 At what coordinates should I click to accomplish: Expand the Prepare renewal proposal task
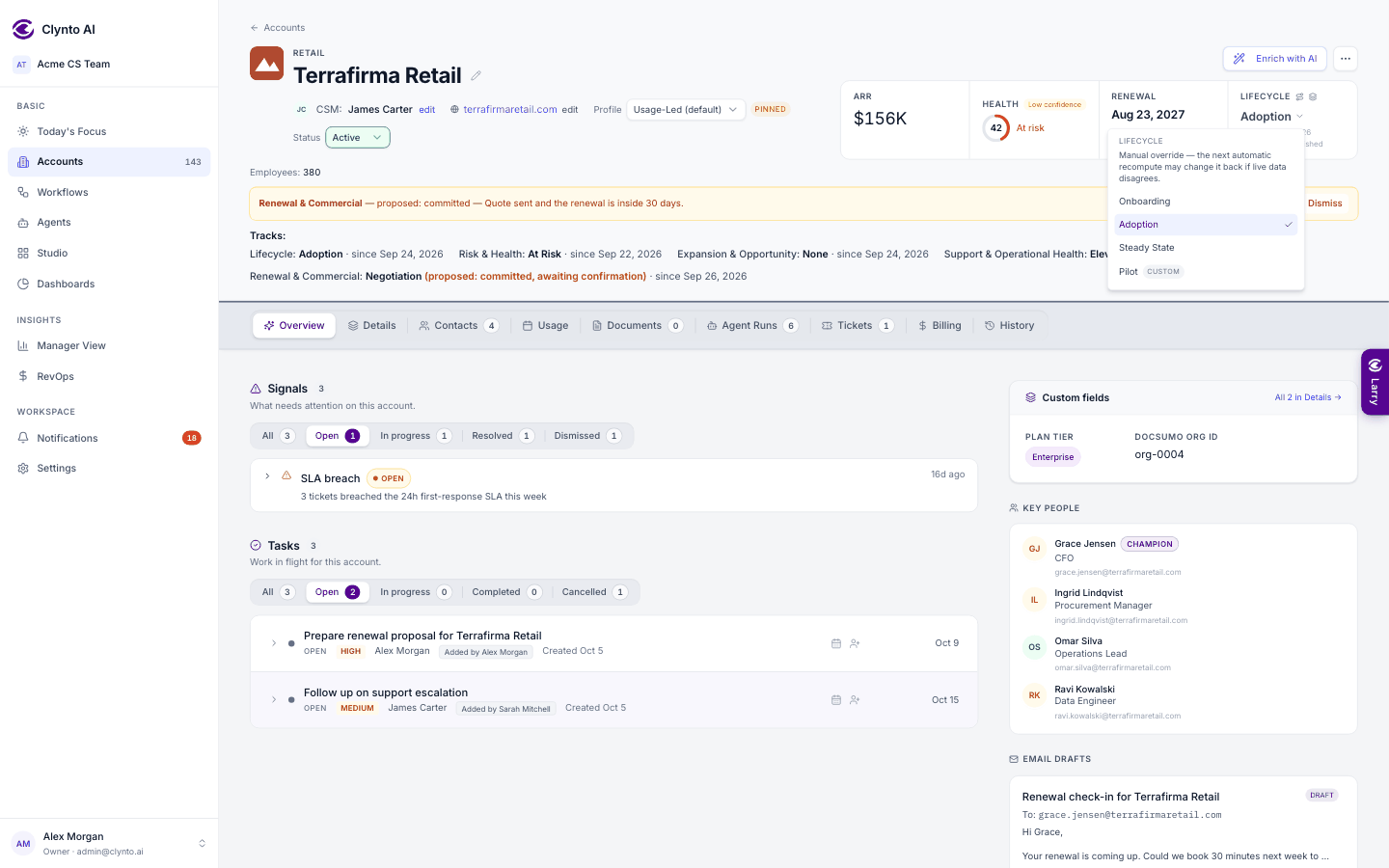coord(274,643)
